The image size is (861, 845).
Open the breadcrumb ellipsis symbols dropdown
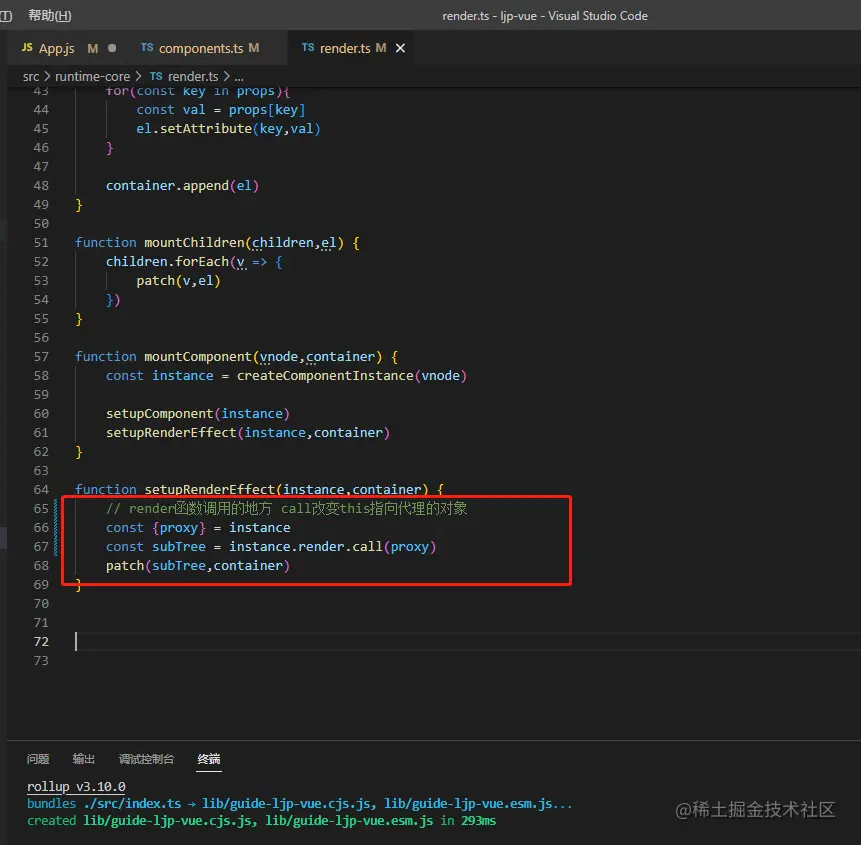point(239,77)
